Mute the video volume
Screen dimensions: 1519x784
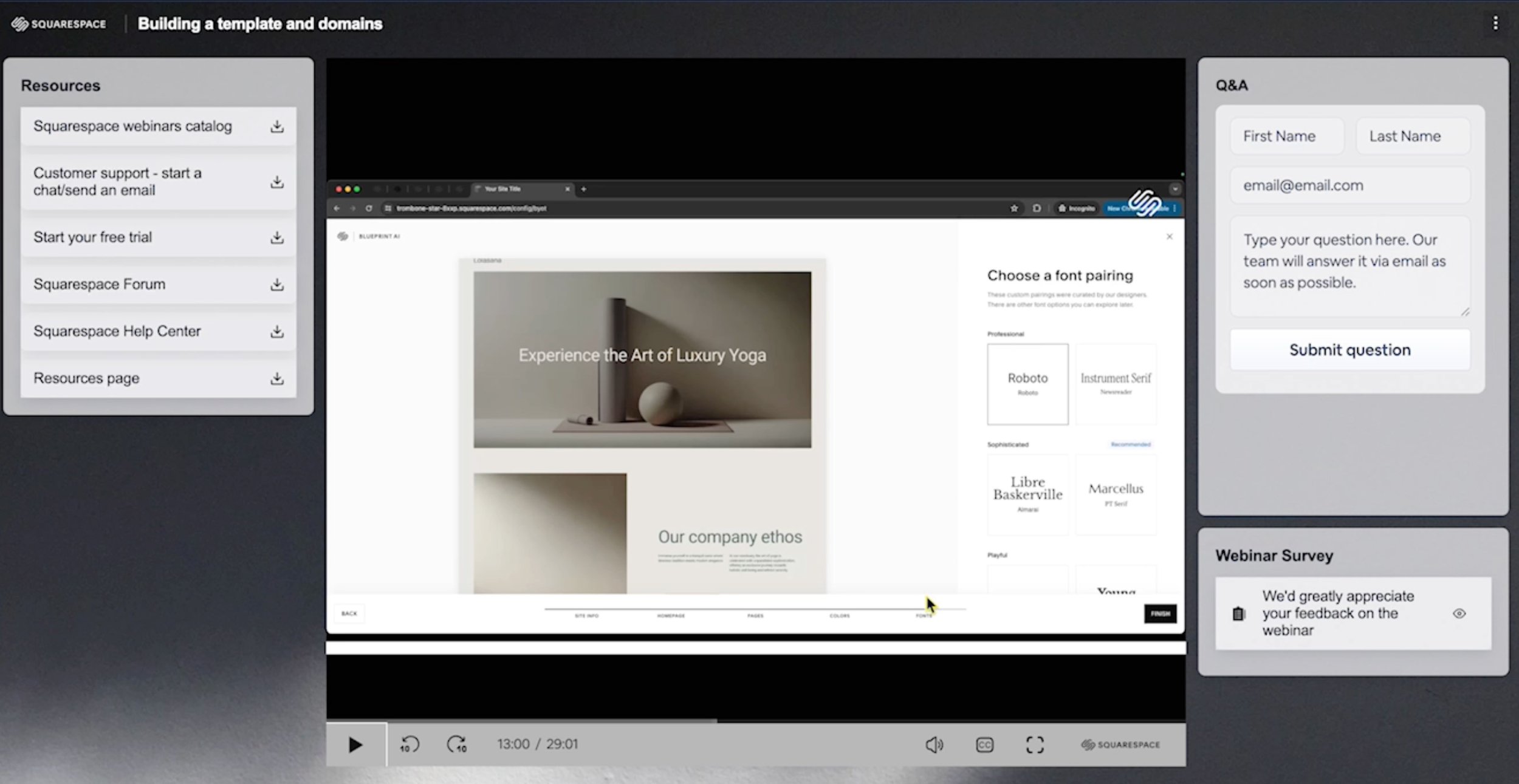point(934,745)
